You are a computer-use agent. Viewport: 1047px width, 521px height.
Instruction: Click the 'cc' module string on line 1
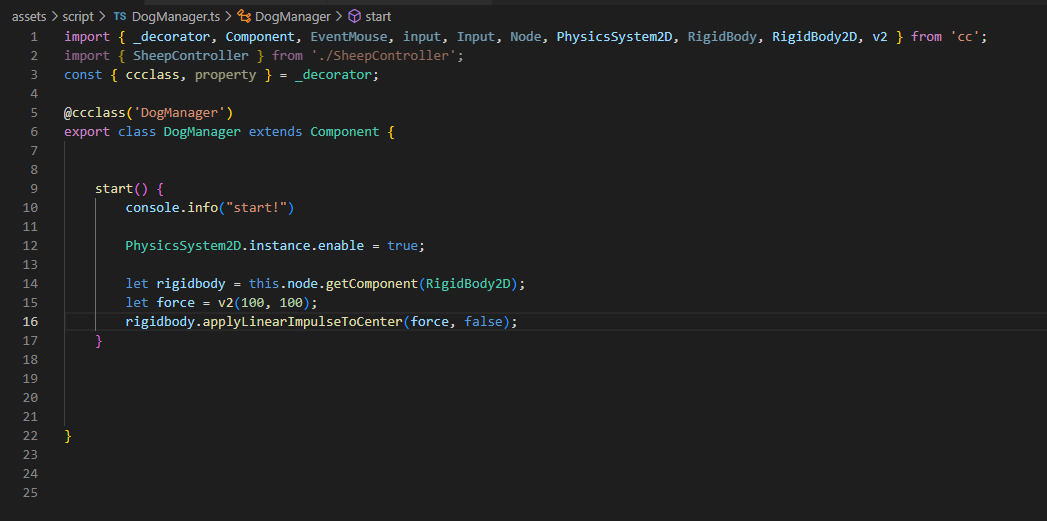[x=964, y=37]
